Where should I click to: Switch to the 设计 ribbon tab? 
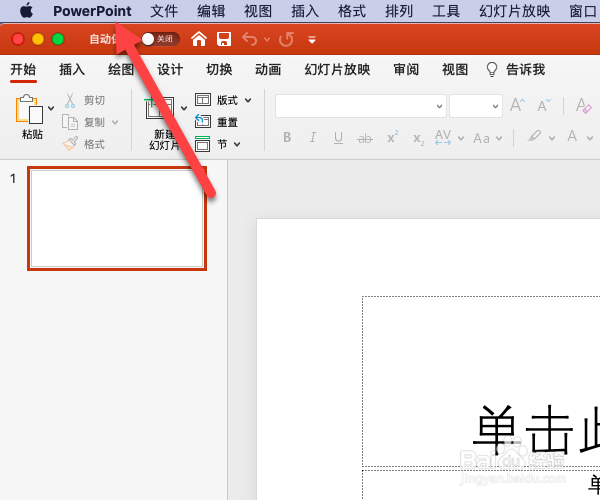(170, 70)
